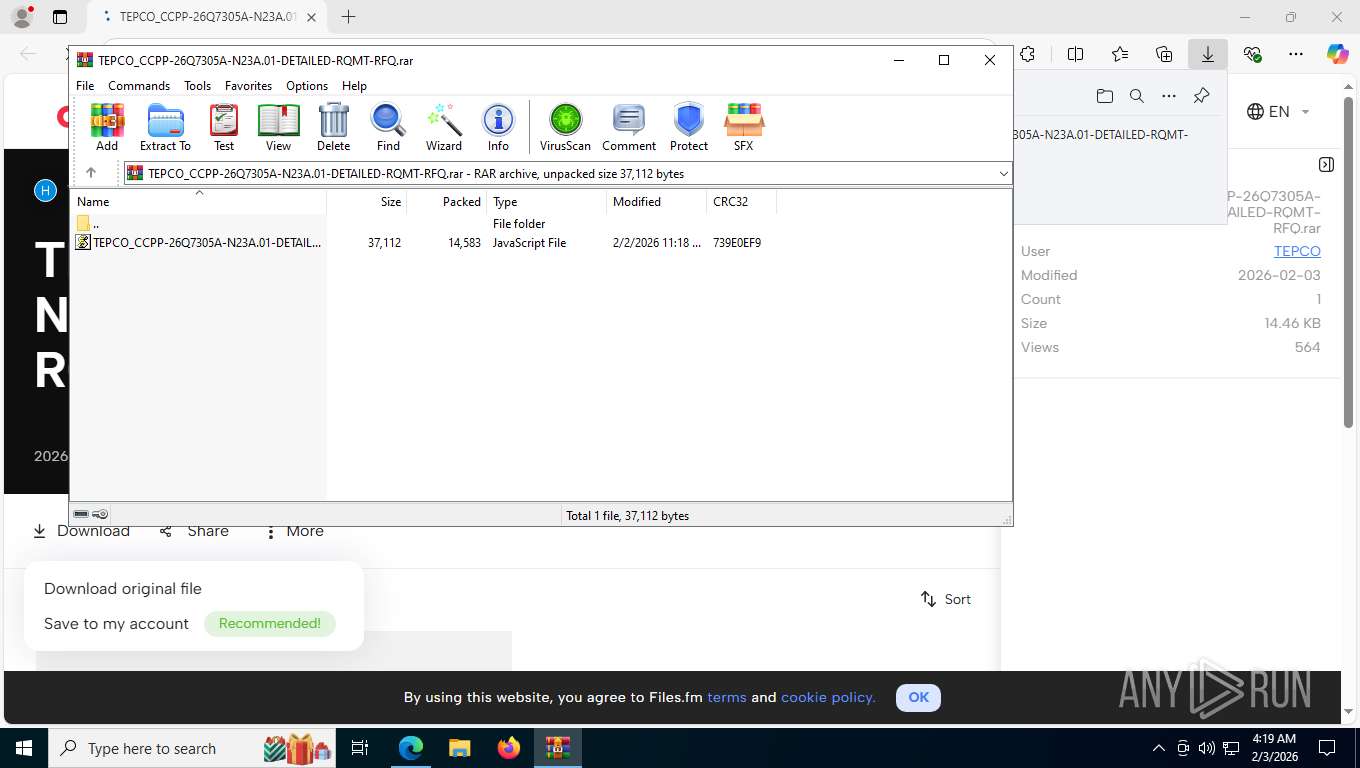The image size is (1360, 768).
Task: Start VirusScan on the archive
Action: (565, 127)
